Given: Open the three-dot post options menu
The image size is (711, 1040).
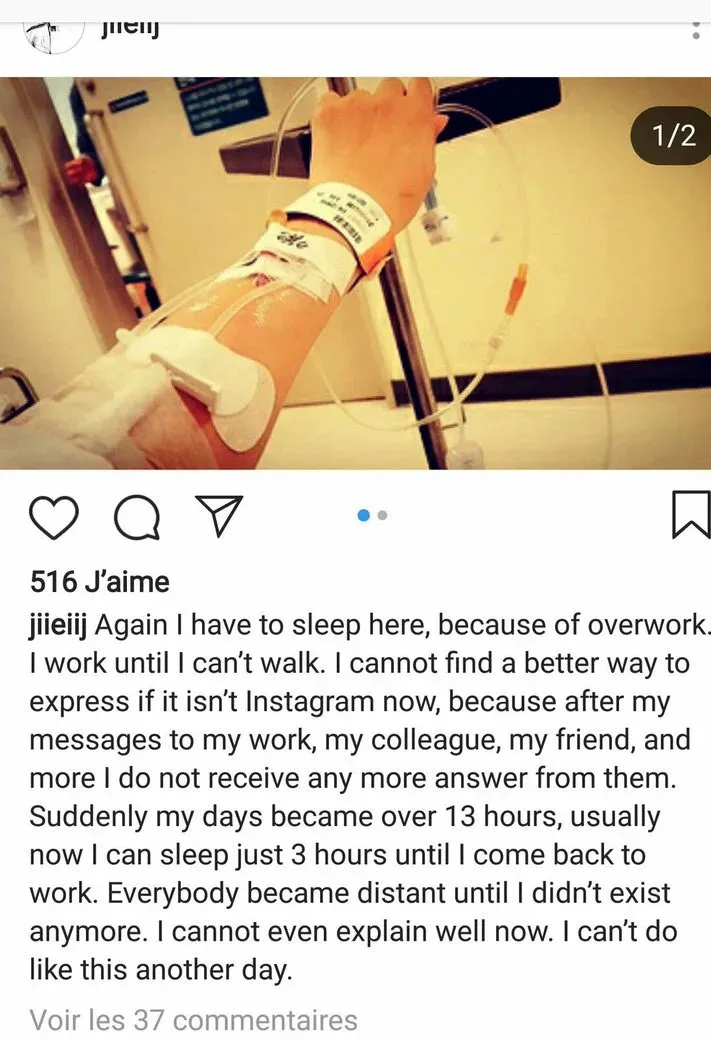Looking at the screenshot, I should (x=696, y=30).
